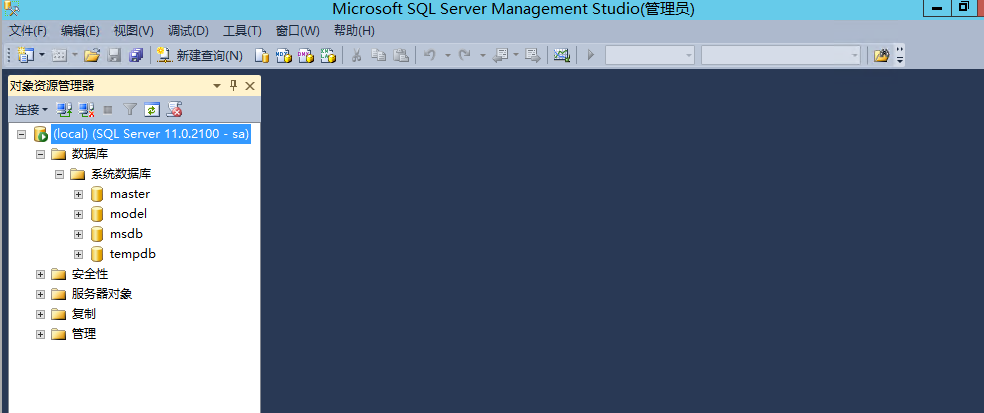
Task: Click the Save All icon
Action: [x=136, y=56]
